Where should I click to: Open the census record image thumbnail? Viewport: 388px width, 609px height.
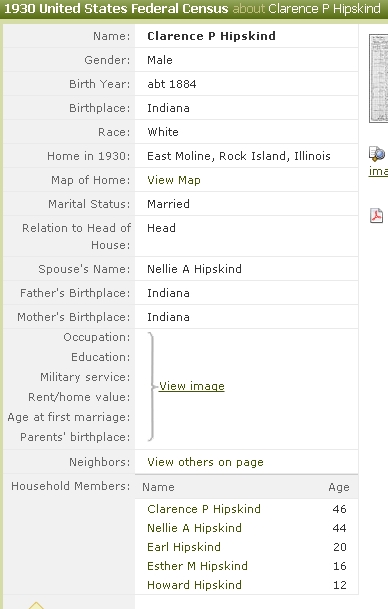tap(379, 78)
